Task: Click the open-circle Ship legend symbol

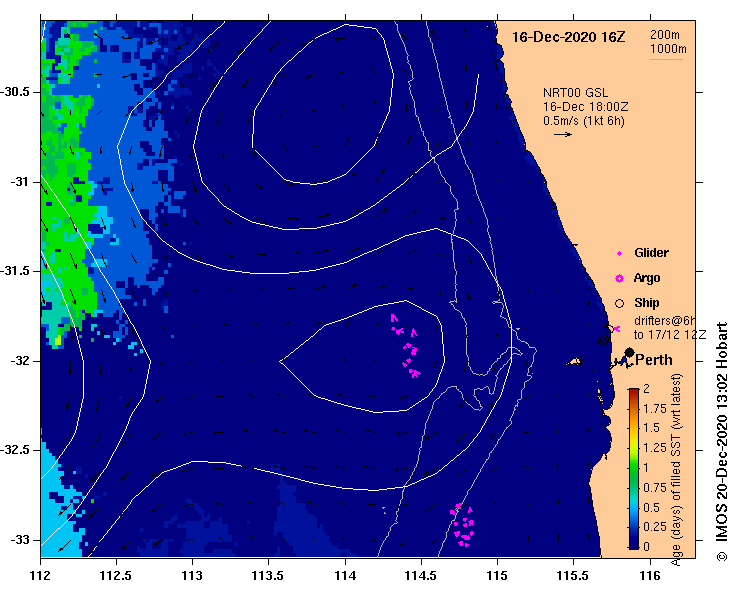Action: coord(619,304)
